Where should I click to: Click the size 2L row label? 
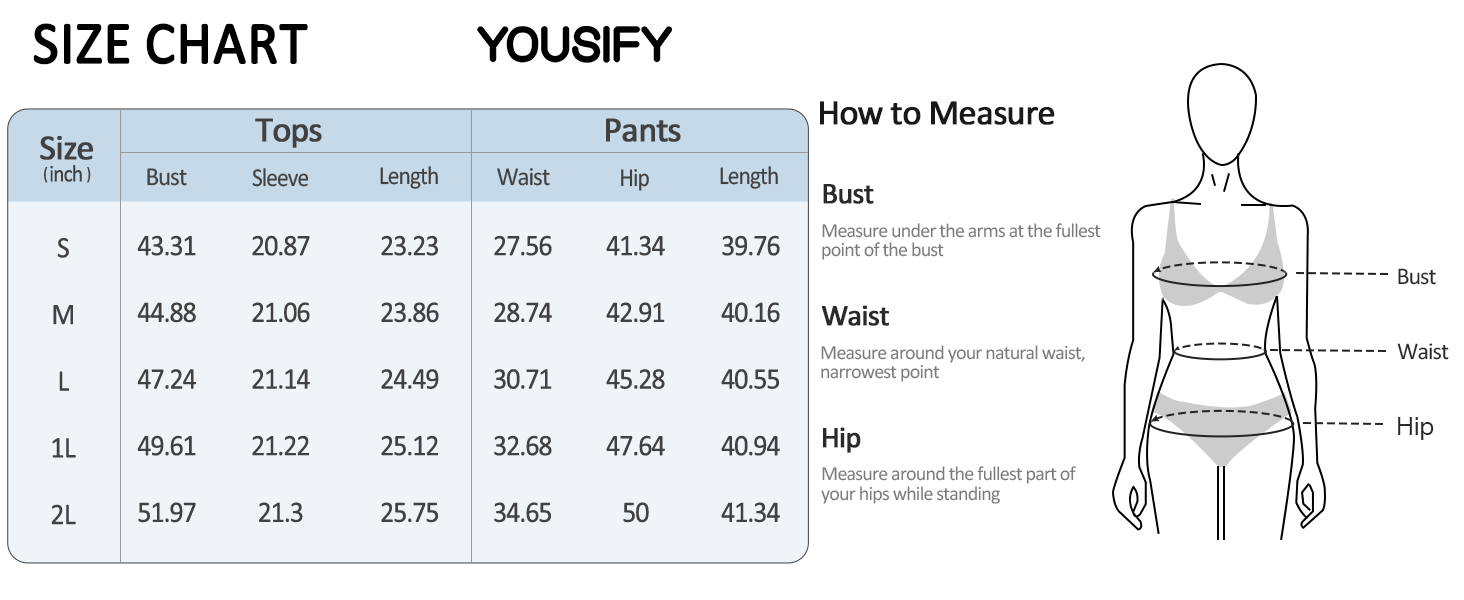coord(63,515)
